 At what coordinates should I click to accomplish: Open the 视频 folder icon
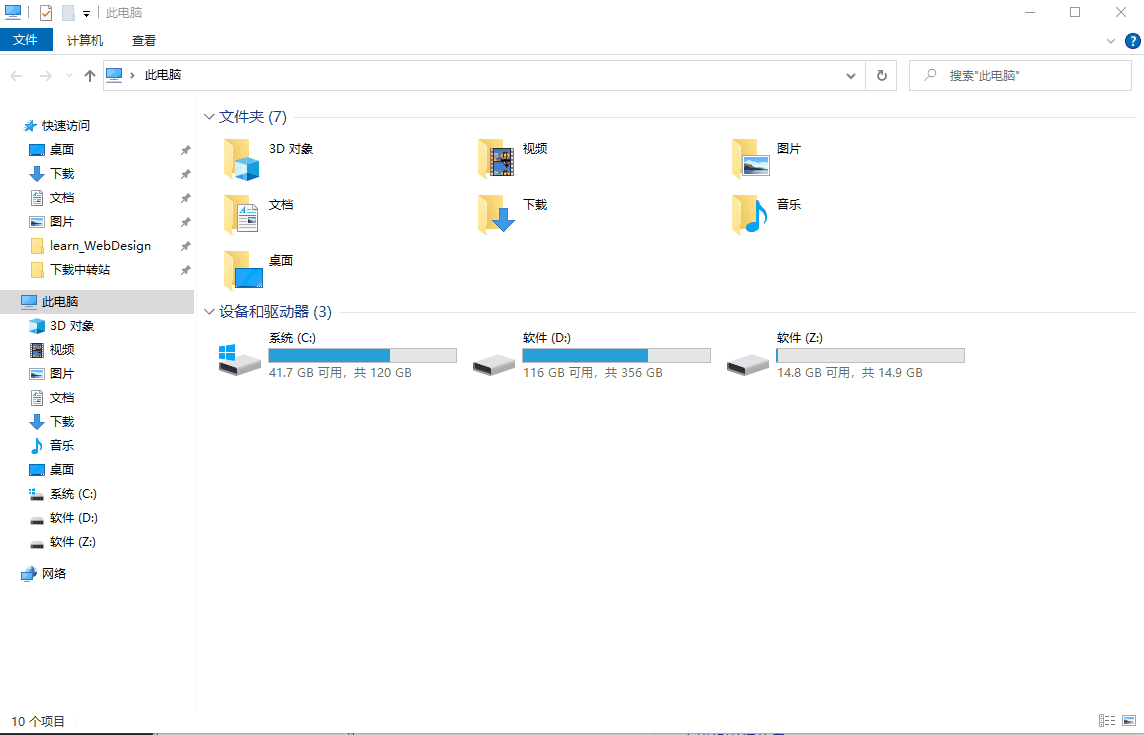(x=496, y=159)
